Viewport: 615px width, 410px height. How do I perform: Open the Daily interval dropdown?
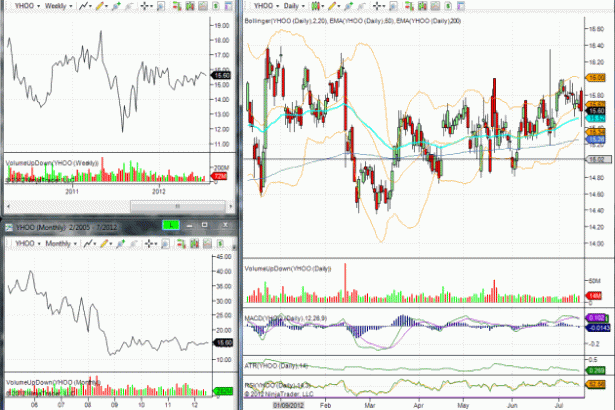[x=304, y=6]
